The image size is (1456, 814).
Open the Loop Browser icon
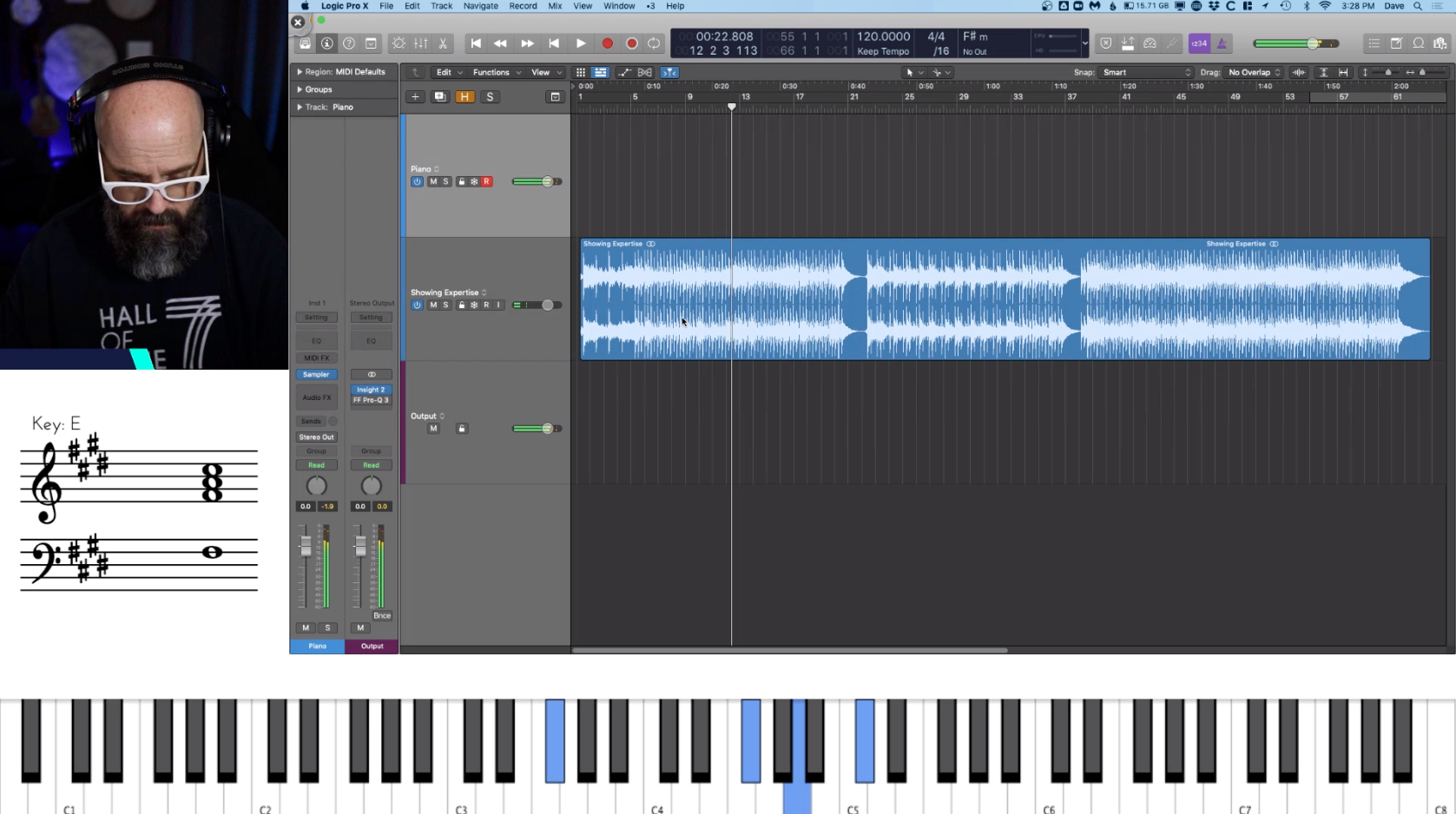[x=1419, y=43]
